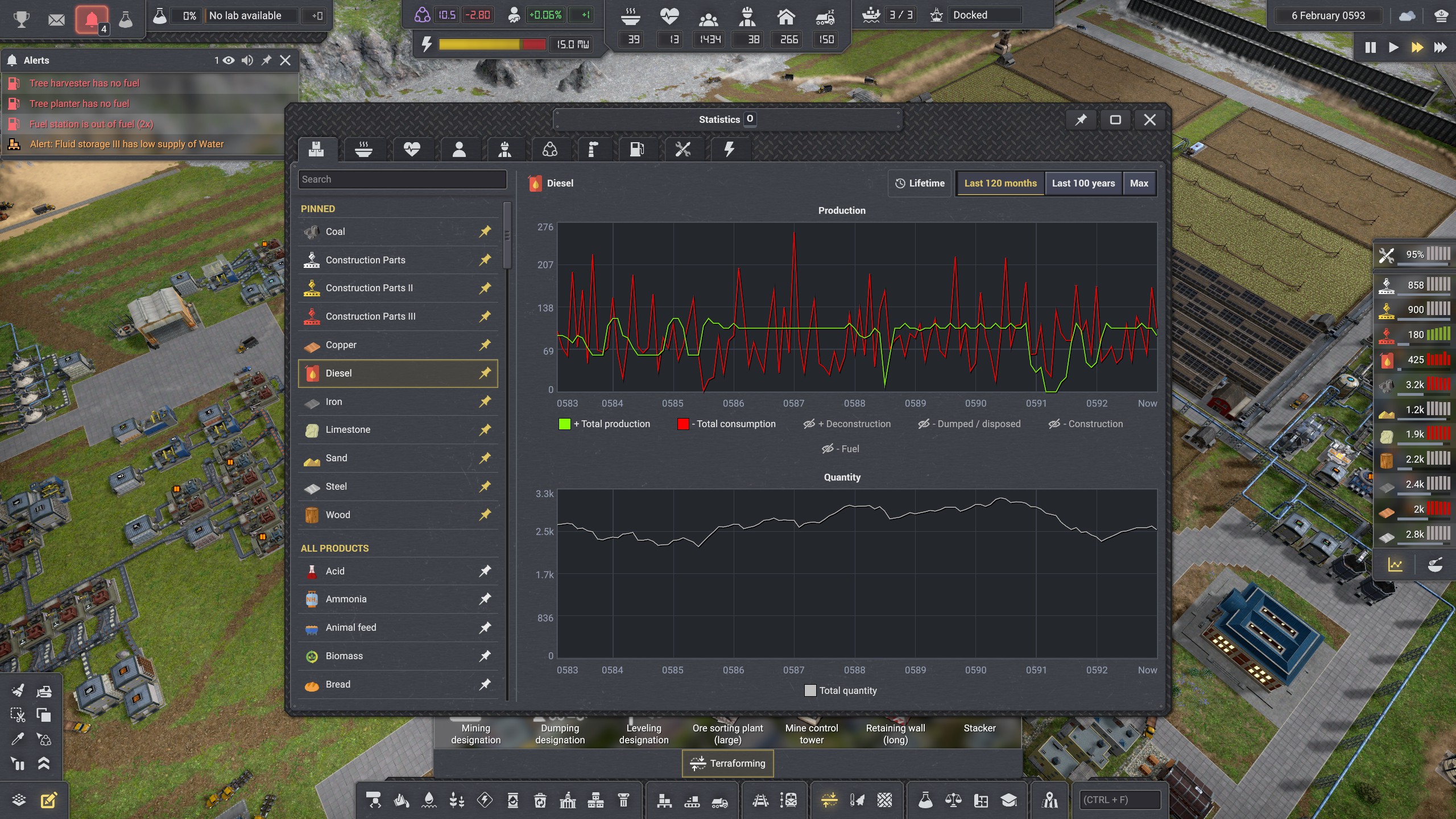This screenshot has height=819, width=1456.
Task: Show the Deconstruction series in the chart legend
Action: point(809,424)
